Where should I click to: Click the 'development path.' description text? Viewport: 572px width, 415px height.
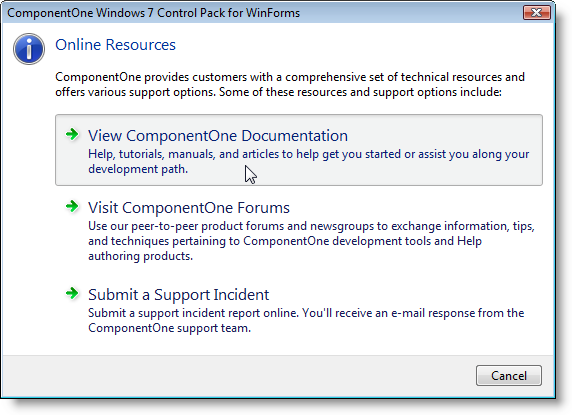[x=138, y=169]
